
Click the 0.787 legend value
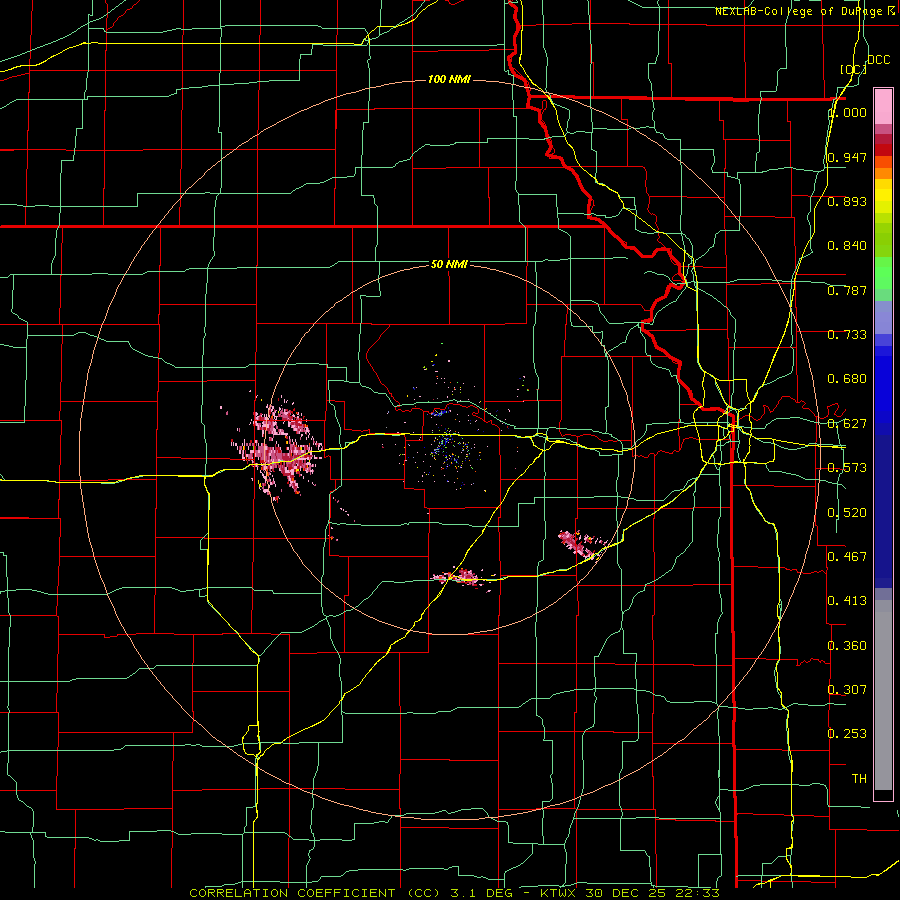pyautogui.click(x=847, y=290)
